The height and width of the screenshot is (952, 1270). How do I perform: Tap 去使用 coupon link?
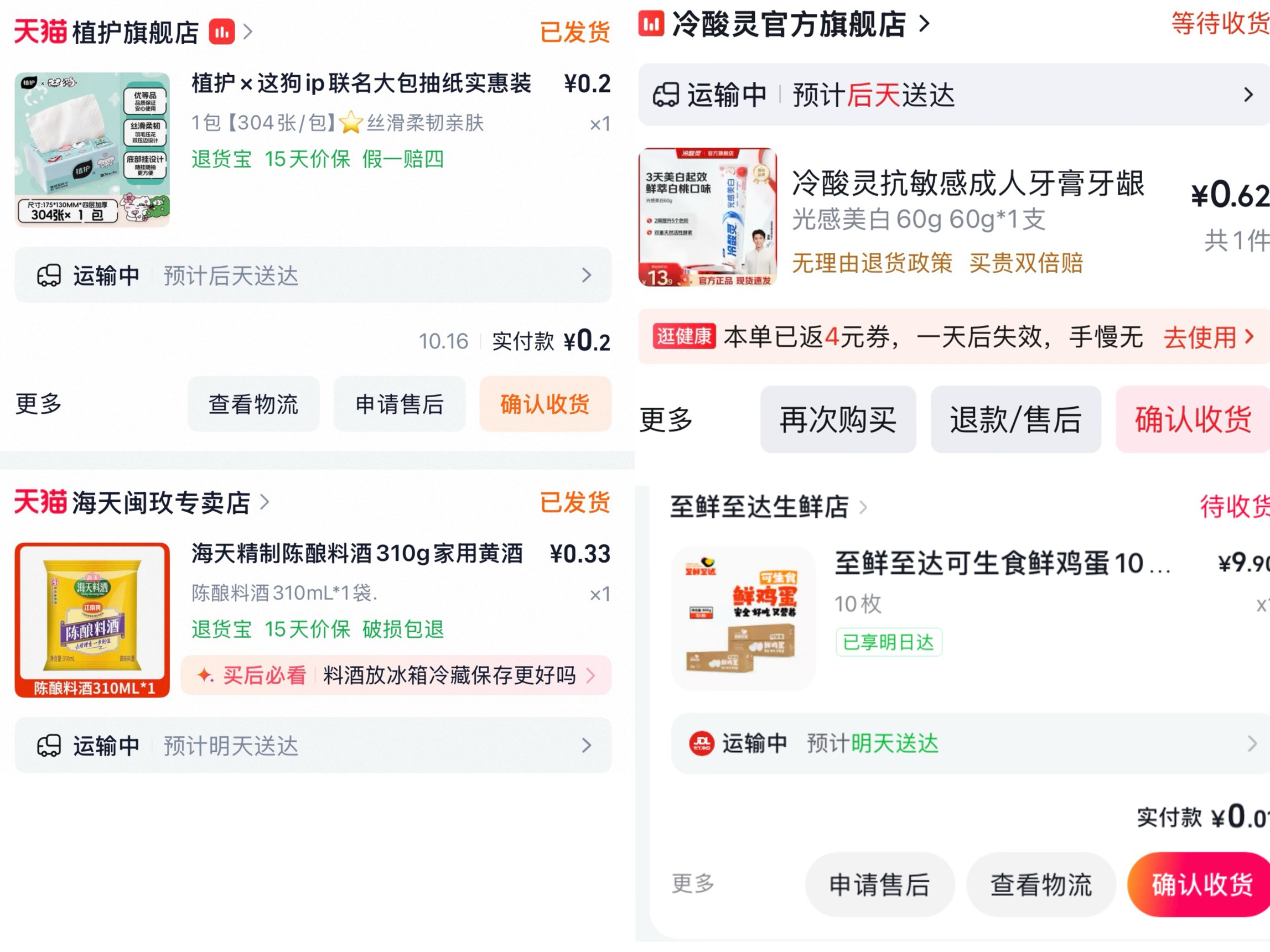click(x=1209, y=337)
